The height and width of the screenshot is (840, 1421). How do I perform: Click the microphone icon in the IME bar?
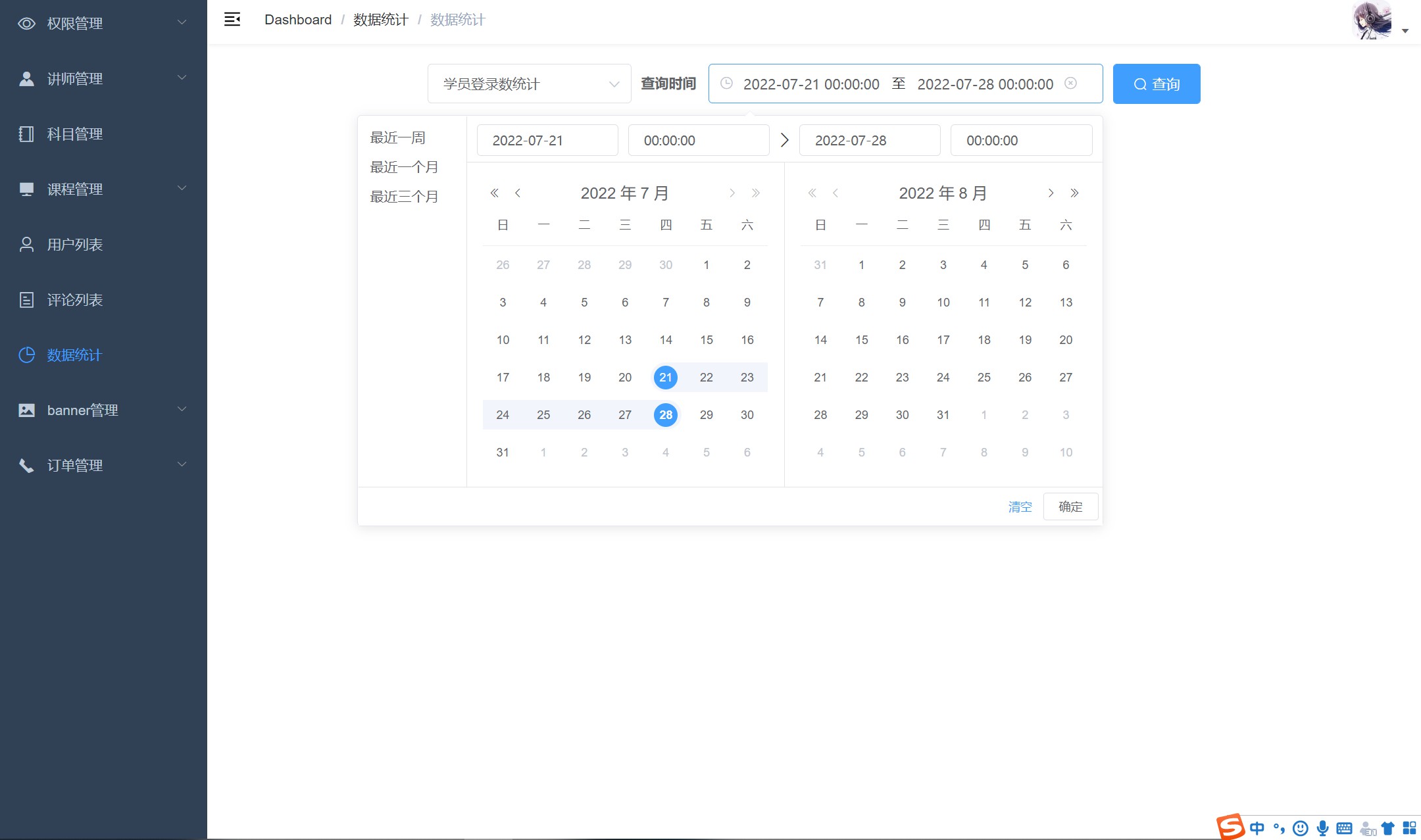pyautogui.click(x=1322, y=828)
